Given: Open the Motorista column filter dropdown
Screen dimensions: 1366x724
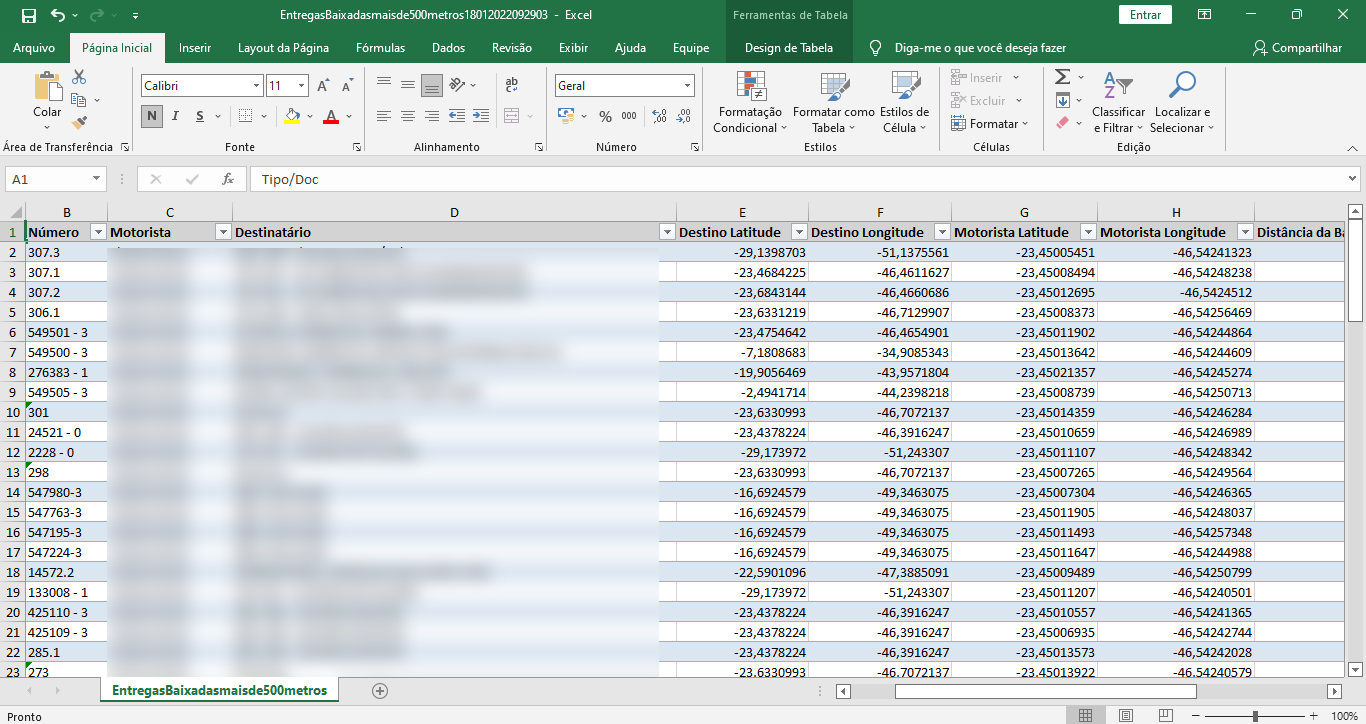Looking at the screenshot, I should (223, 232).
